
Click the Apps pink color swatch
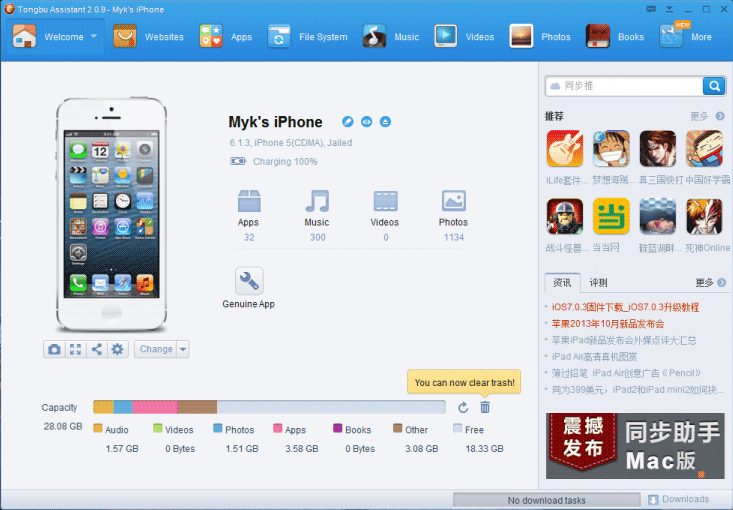tap(278, 428)
